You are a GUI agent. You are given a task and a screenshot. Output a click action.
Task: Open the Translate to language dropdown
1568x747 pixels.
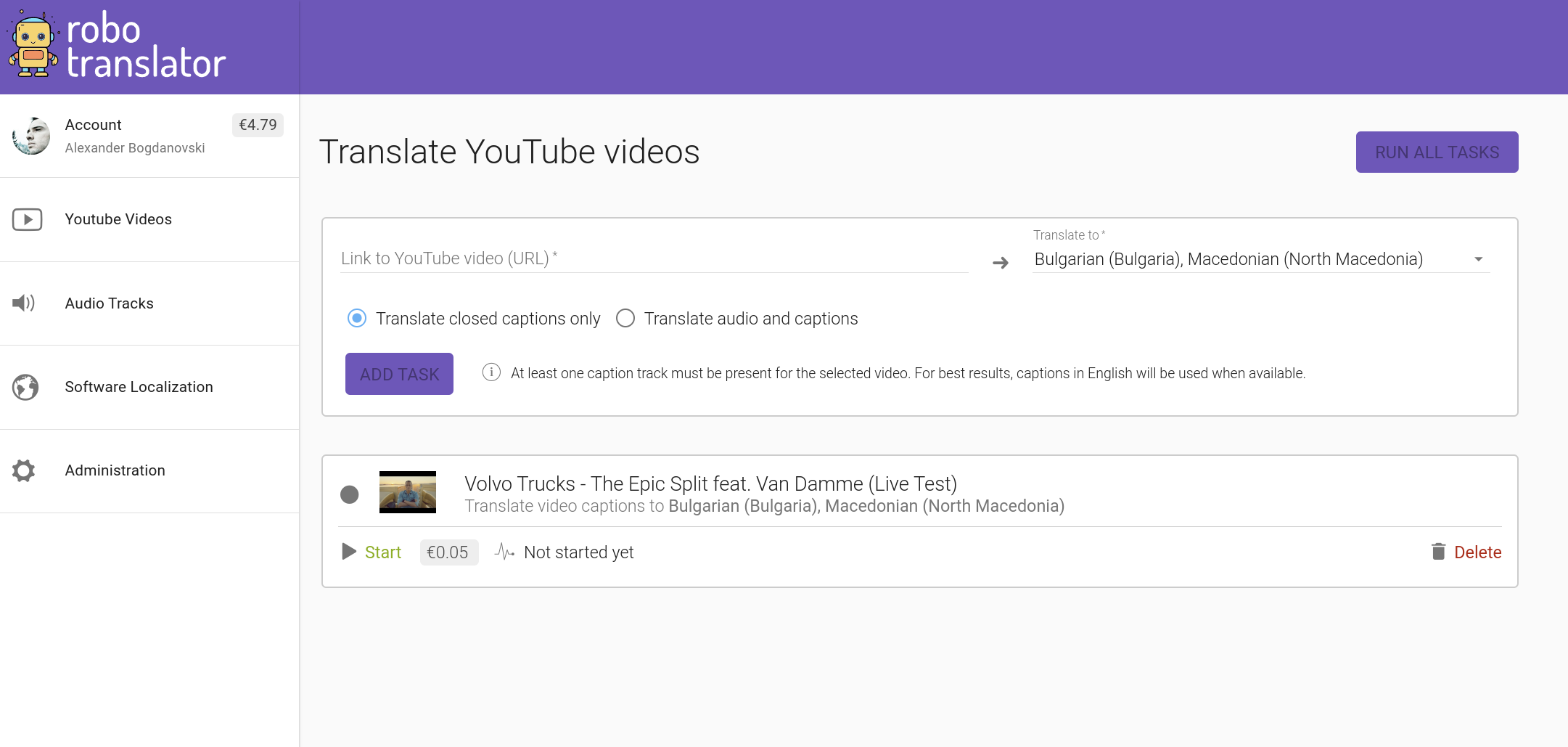click(x=1261, y=259)
